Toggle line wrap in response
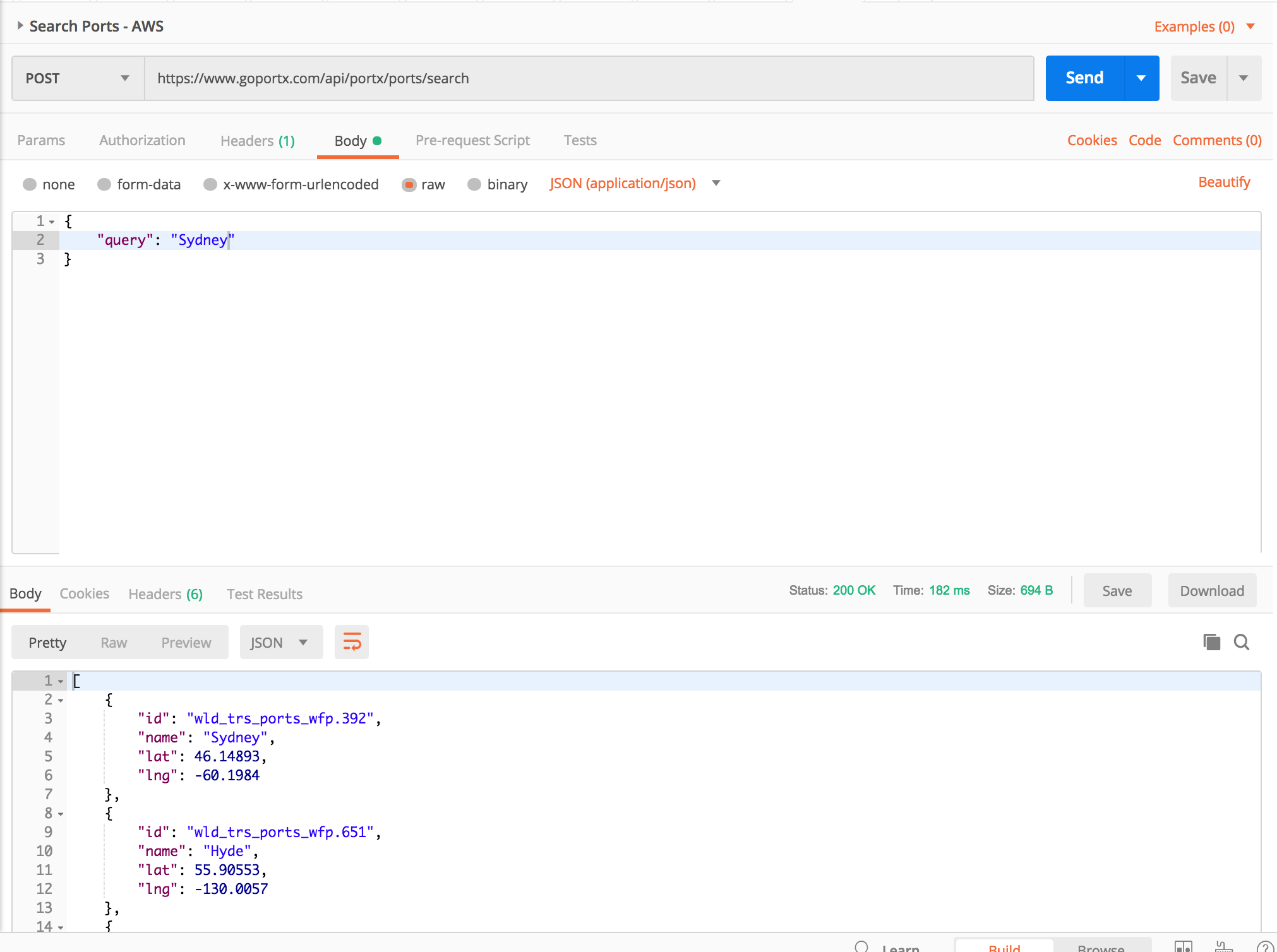The height and width of the screenshot is (952, 1277). point(352,642)
